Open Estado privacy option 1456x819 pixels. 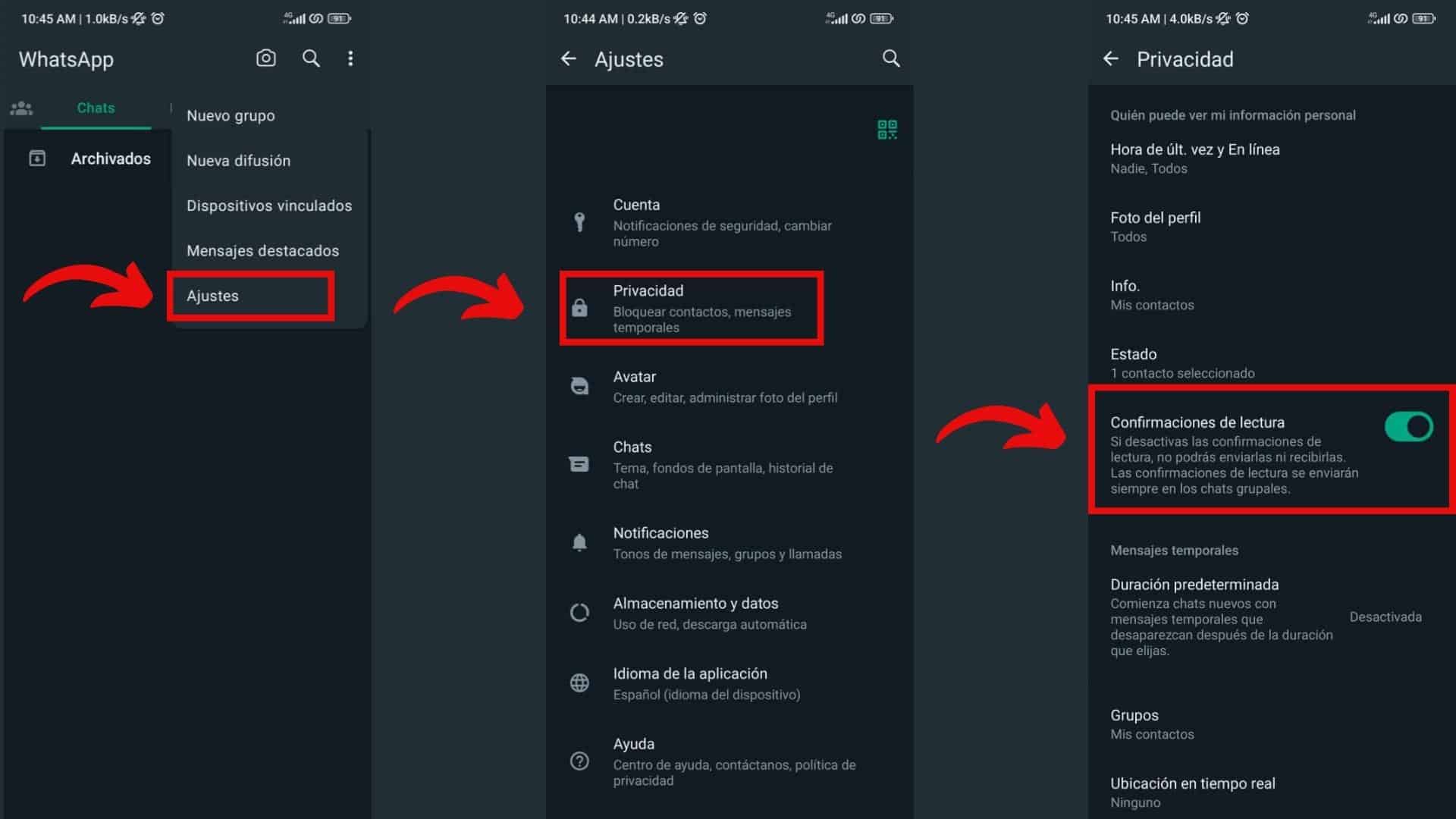point(1272,362)
